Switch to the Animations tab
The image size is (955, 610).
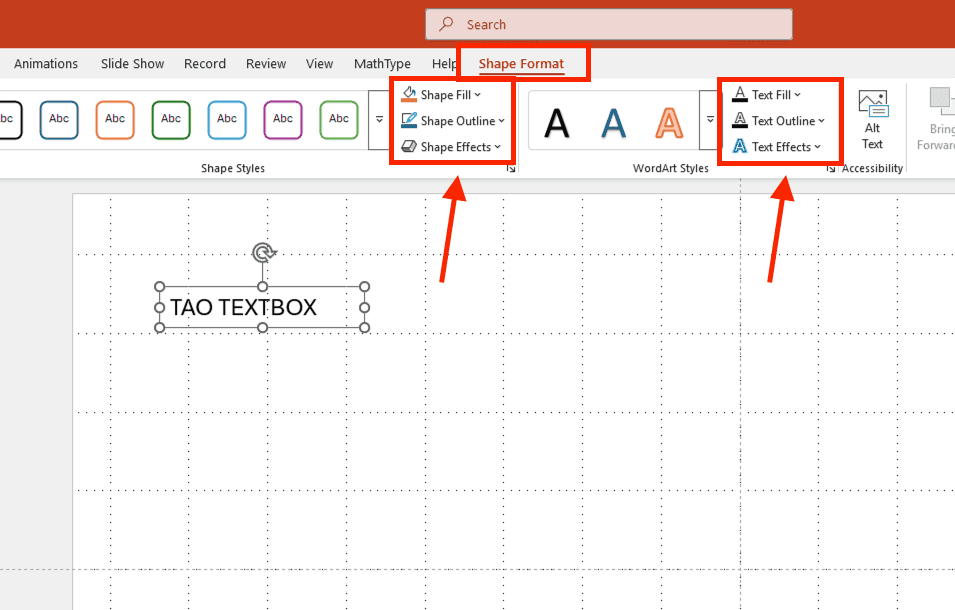pyautogui.click(x=46, y=63)
